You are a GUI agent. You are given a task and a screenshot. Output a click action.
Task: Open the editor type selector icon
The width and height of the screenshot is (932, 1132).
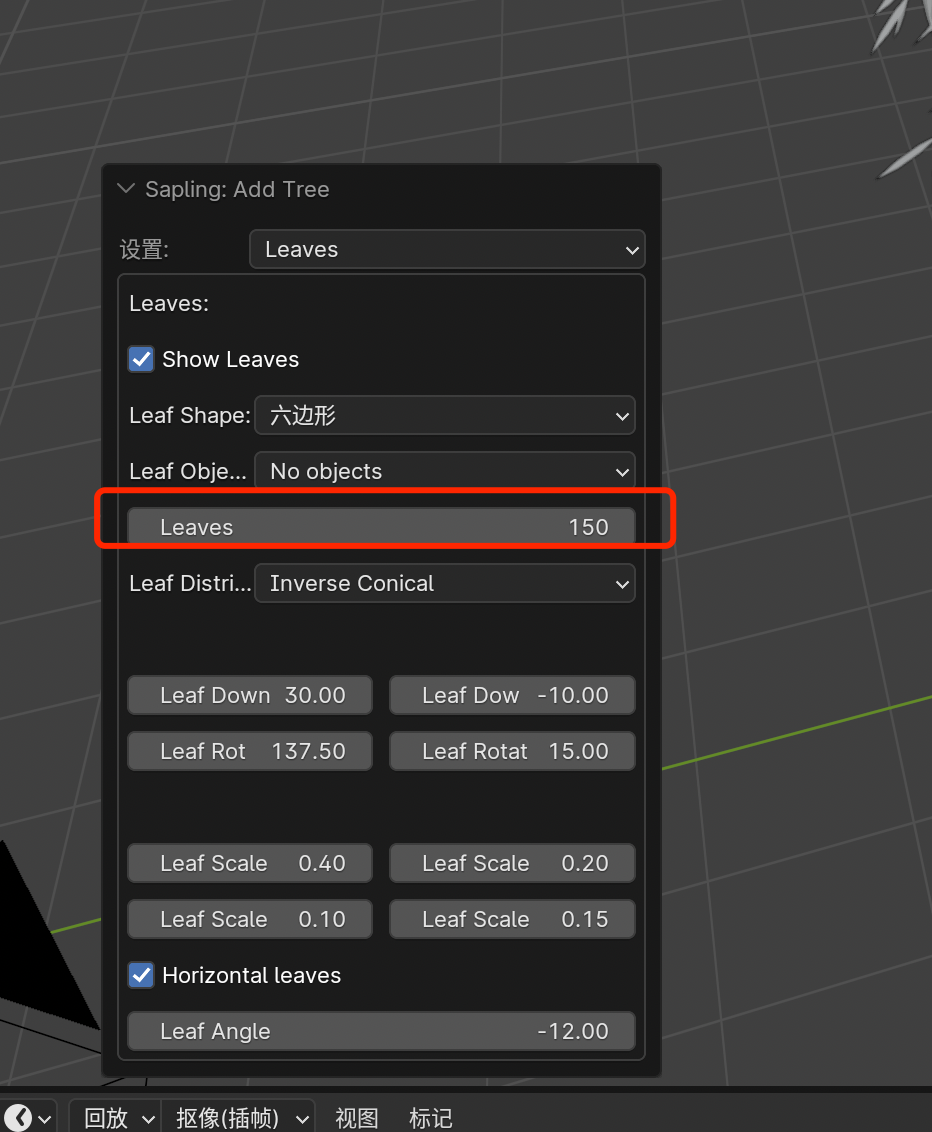(27, 1118)
